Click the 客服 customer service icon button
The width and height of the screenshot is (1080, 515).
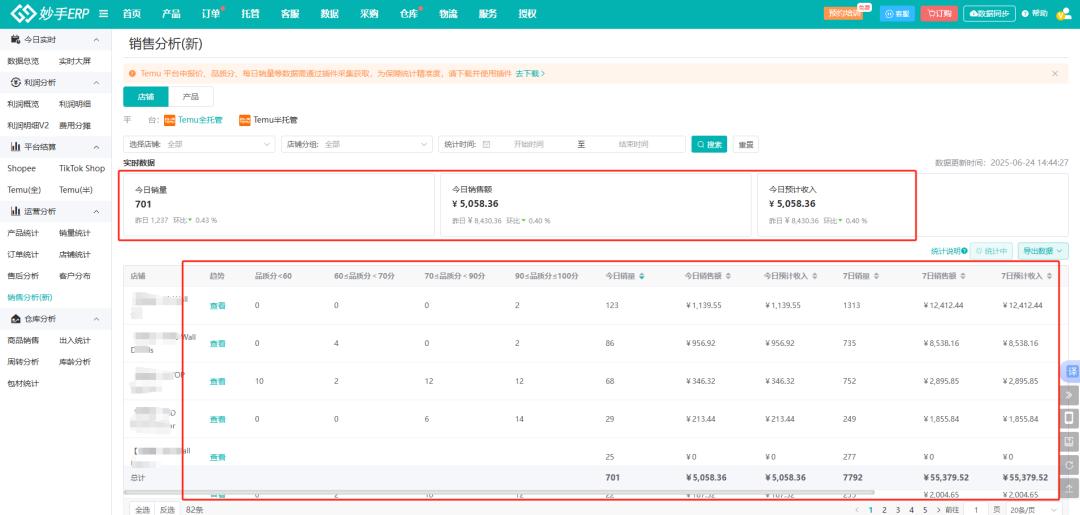896,13
